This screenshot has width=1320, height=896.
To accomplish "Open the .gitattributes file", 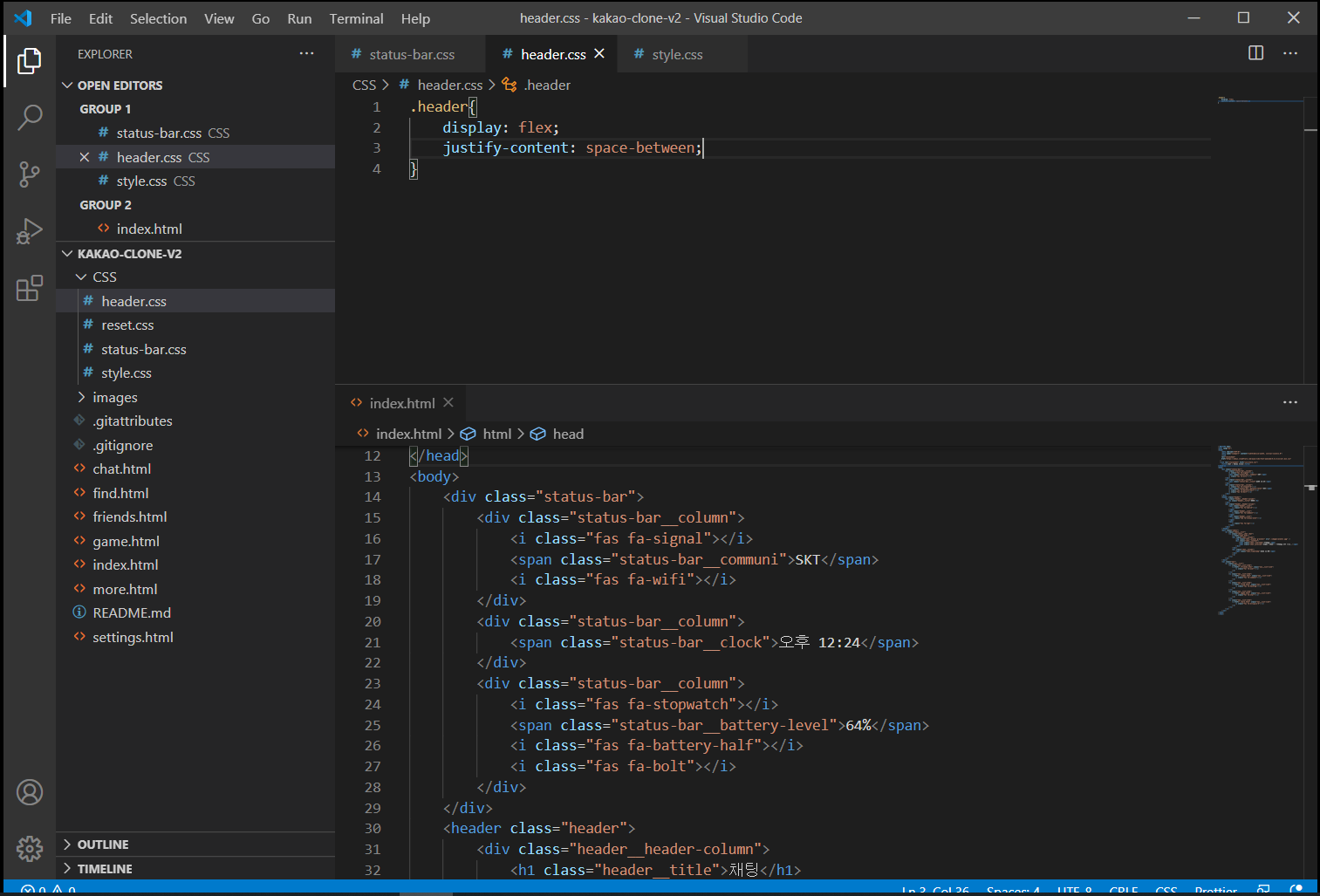I will 195,421.
